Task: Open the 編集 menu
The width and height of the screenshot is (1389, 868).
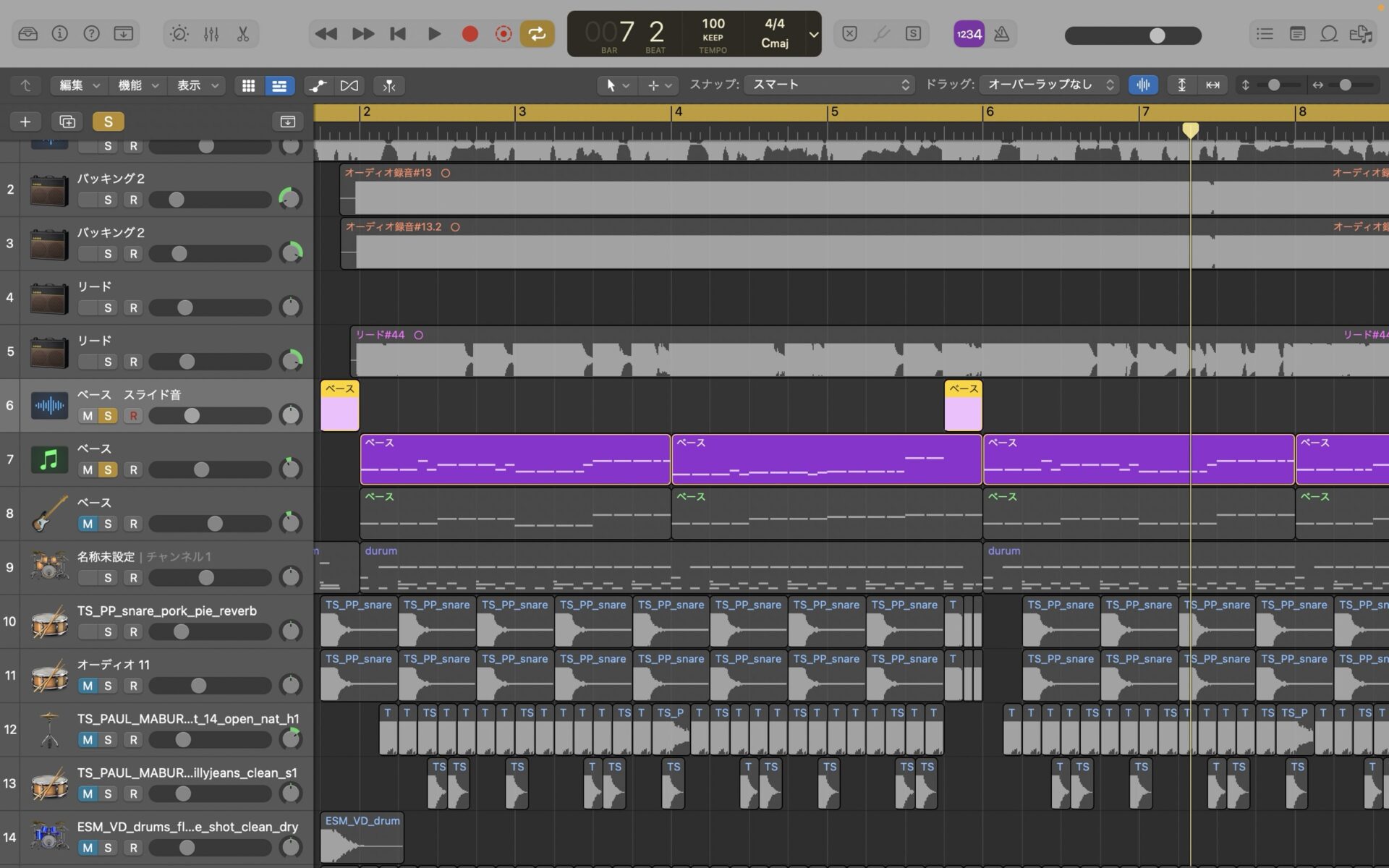Action: (78, 85)
